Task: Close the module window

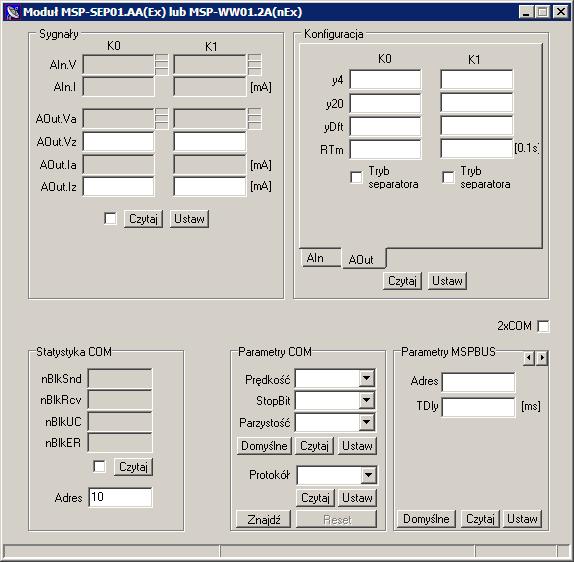Action: (560, 12)
